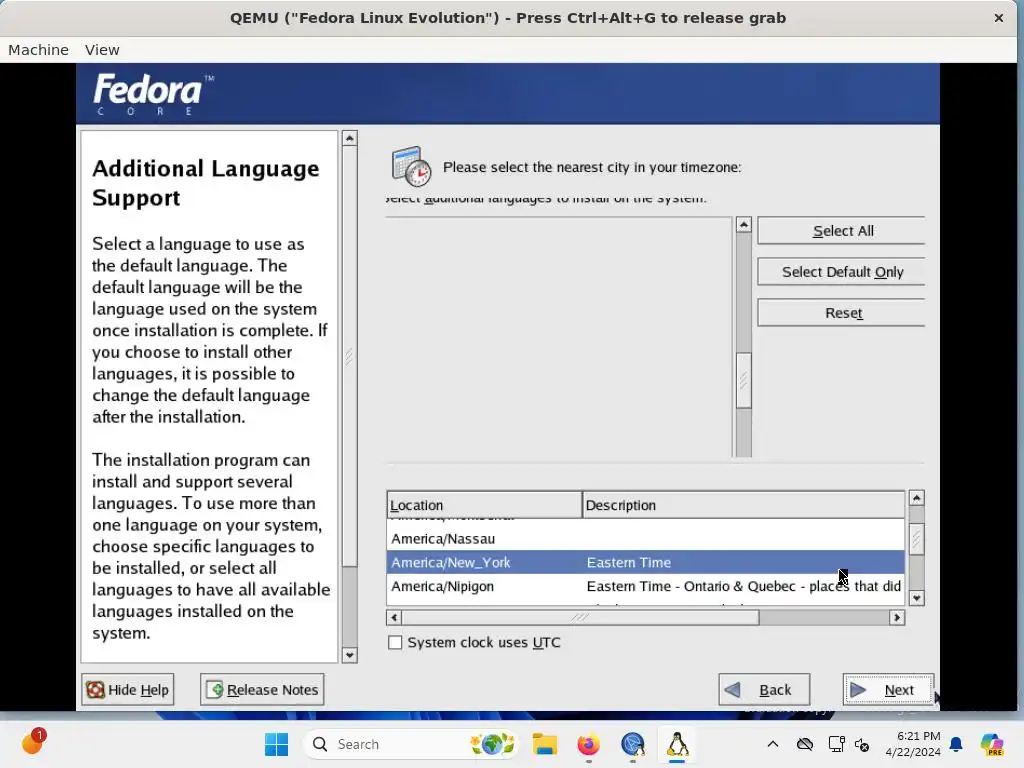This screenshot has height=768, width=1024.
Task: Click timezone list horizontal scrollbar thumb
Action: coord(581,617)
